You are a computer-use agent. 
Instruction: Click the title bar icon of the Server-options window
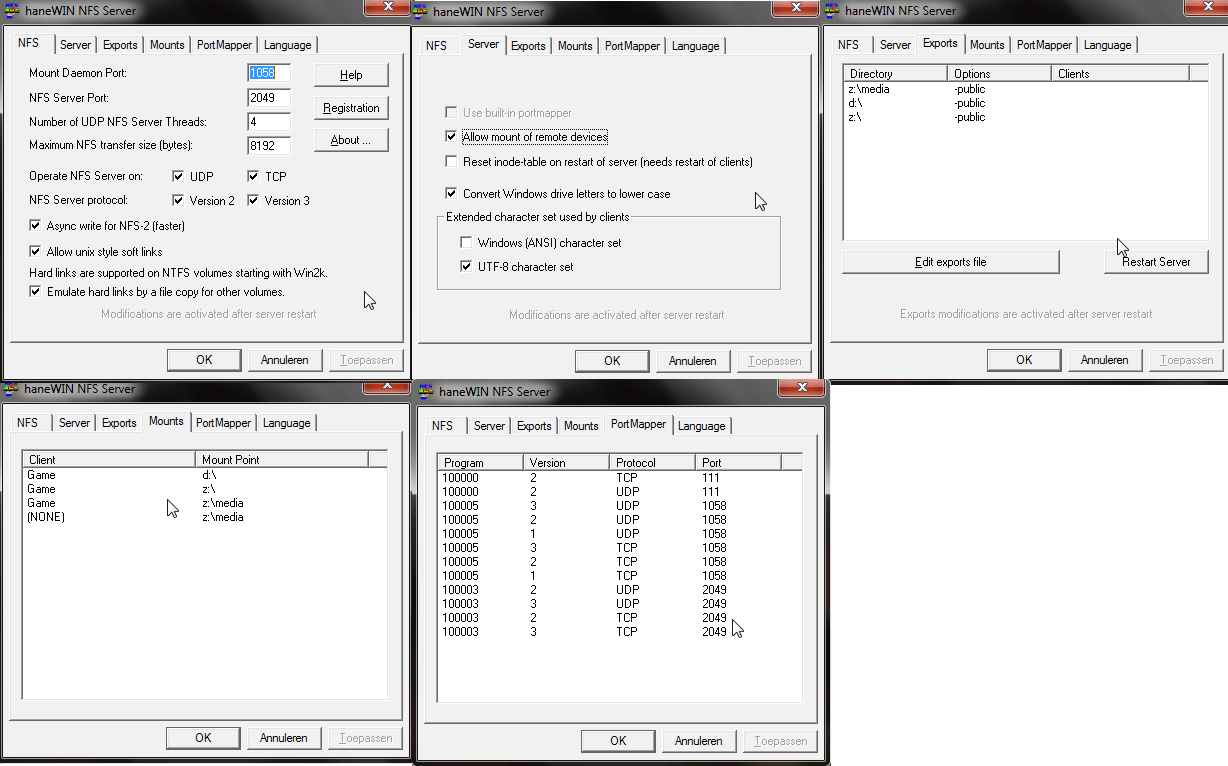[x=419, y=11]
